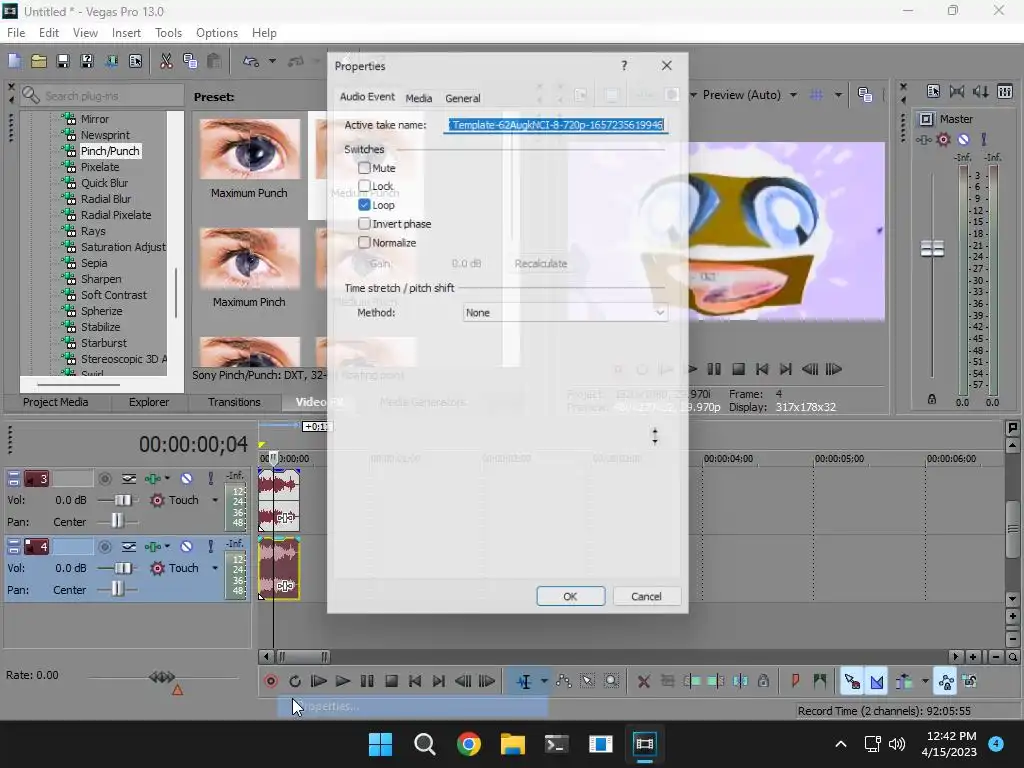Open the preview overlays grid dropdown arrow

pyautogui.click(x=837, y=95)
